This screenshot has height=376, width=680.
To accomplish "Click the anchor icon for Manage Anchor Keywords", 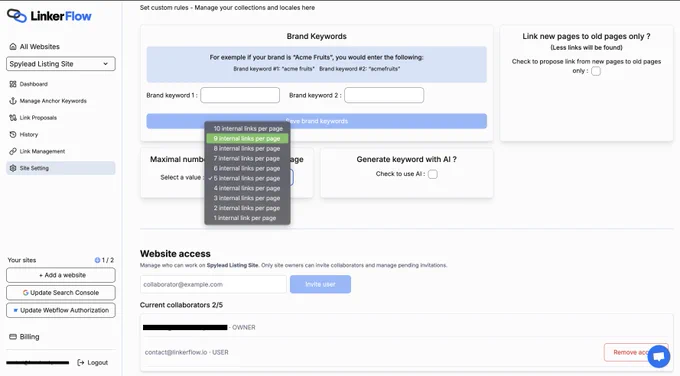I will coord(13,101).
